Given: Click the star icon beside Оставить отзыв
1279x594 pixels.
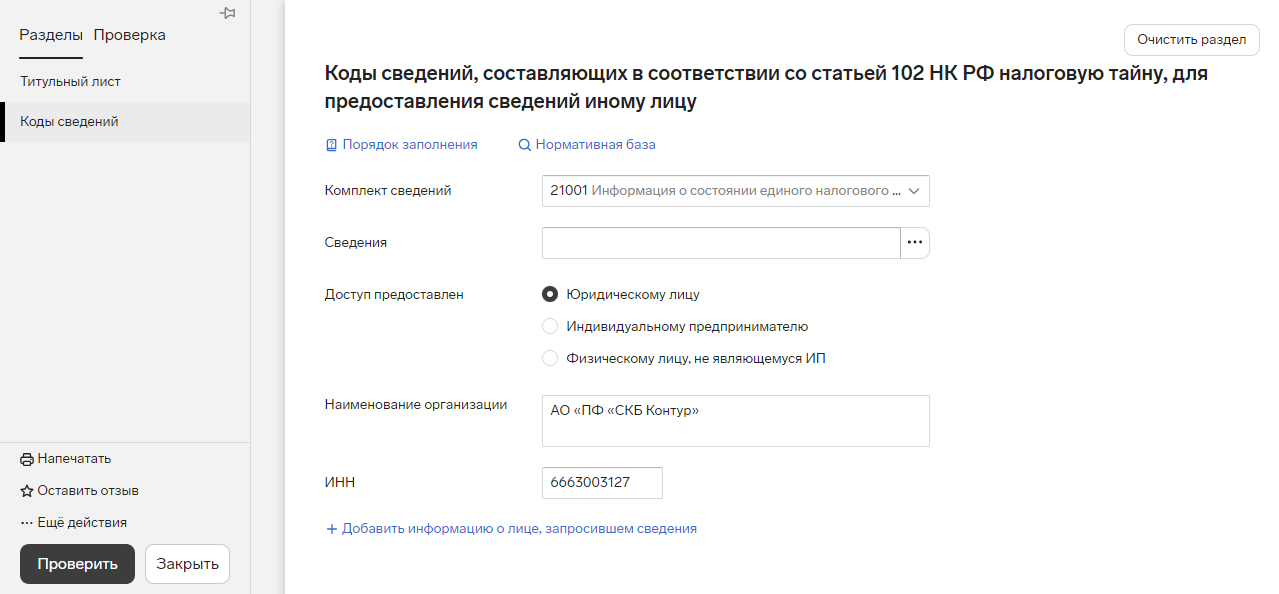Looking at the screenshot, I should pyautogui.click(x=27, y=491).
